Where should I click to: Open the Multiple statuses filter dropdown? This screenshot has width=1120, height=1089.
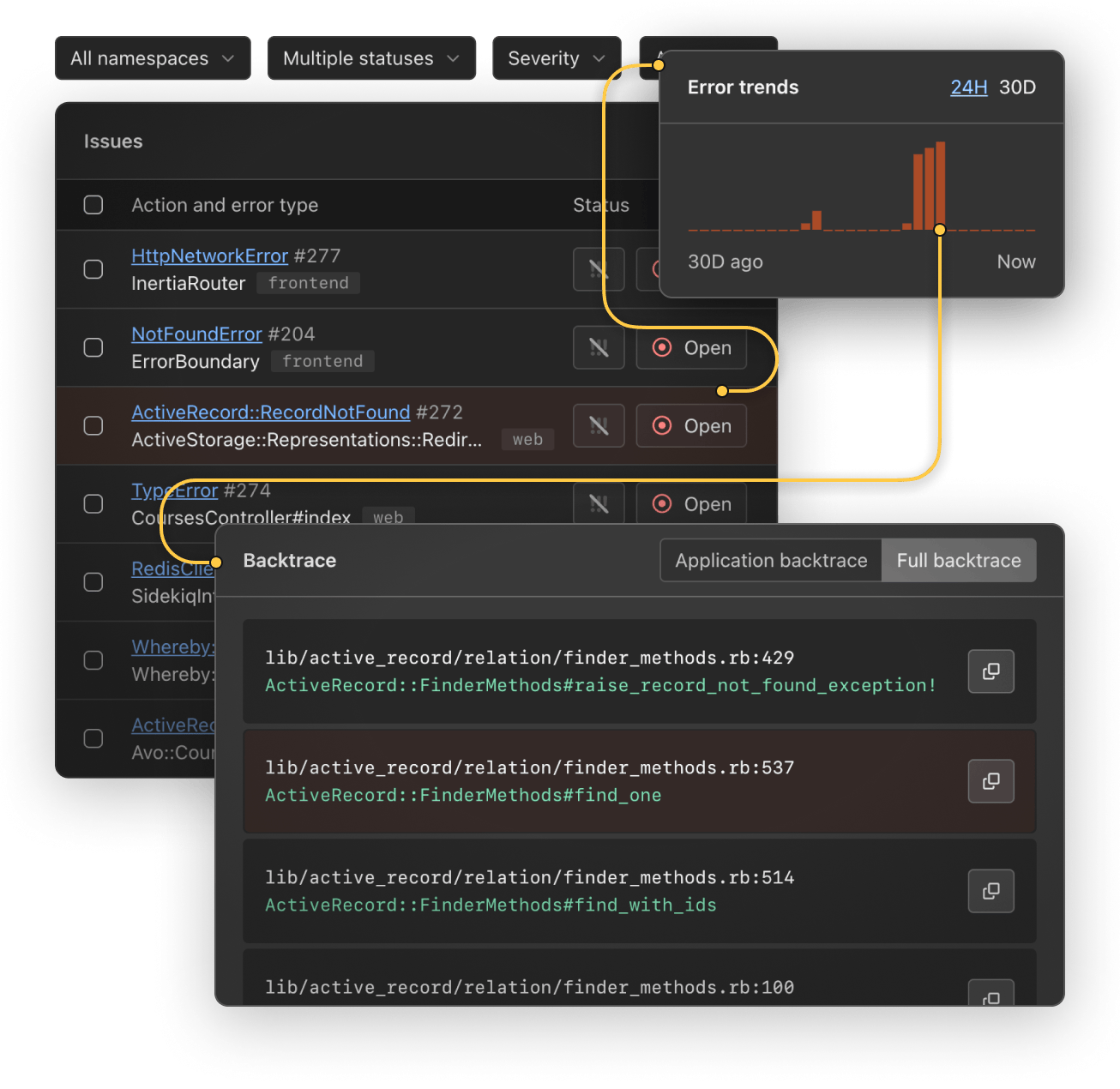[371, 58]
